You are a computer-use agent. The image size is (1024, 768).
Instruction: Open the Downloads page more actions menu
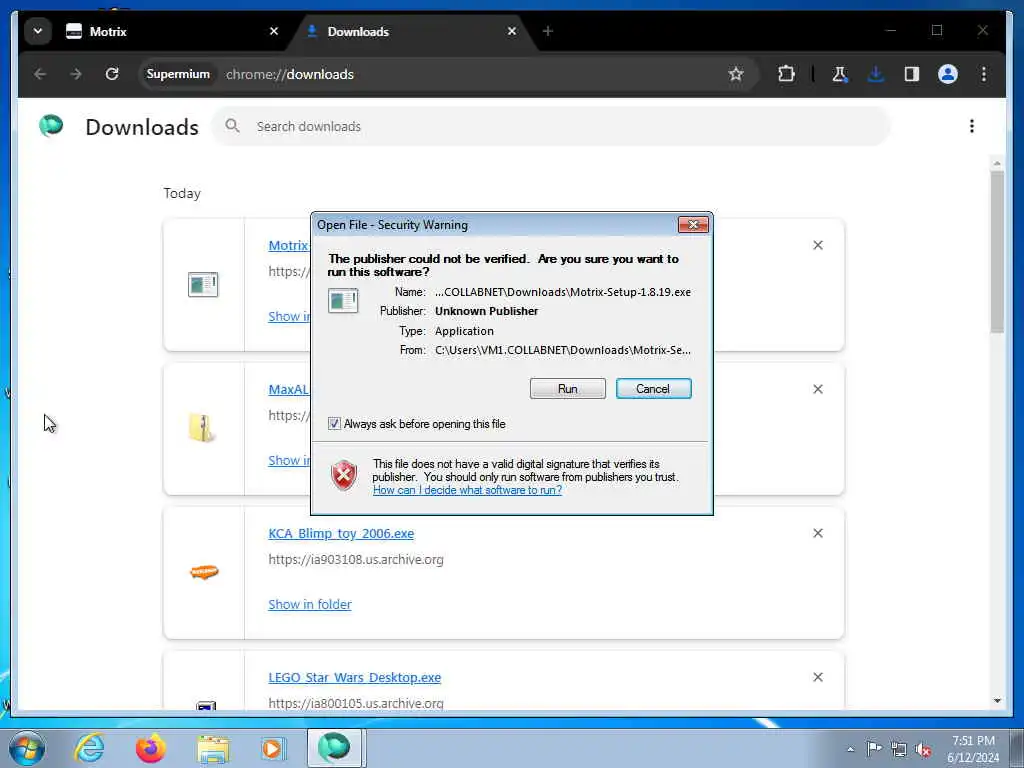(972, 126)
